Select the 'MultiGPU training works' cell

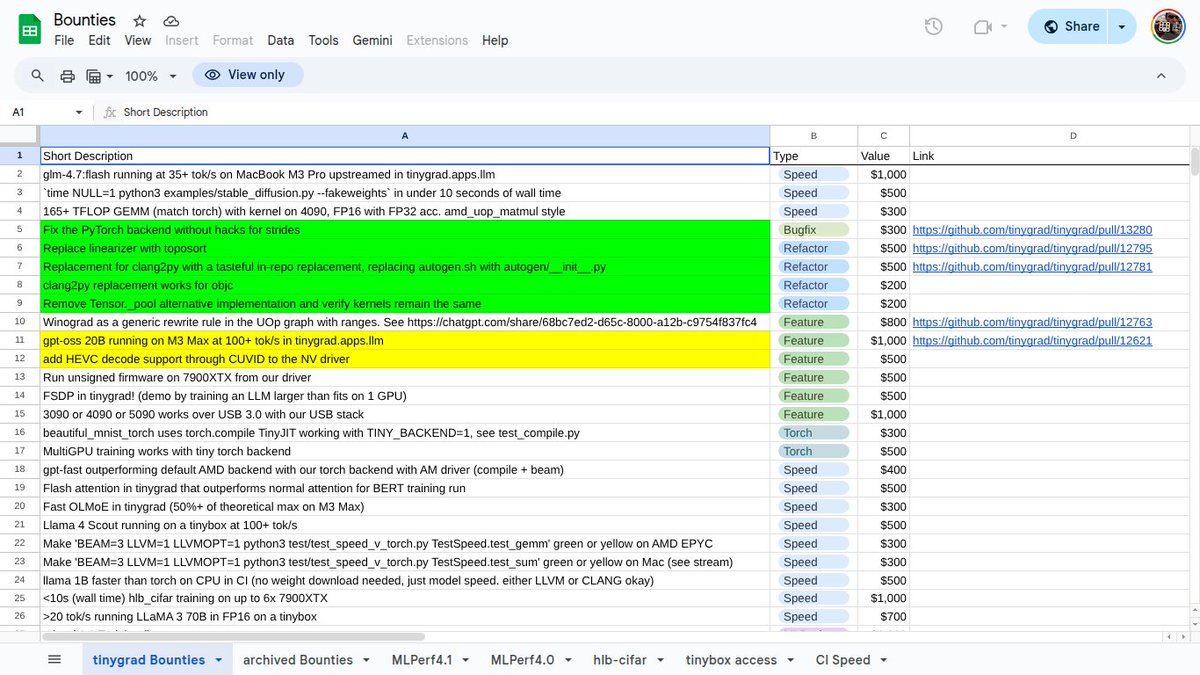[x=404, y=451]
